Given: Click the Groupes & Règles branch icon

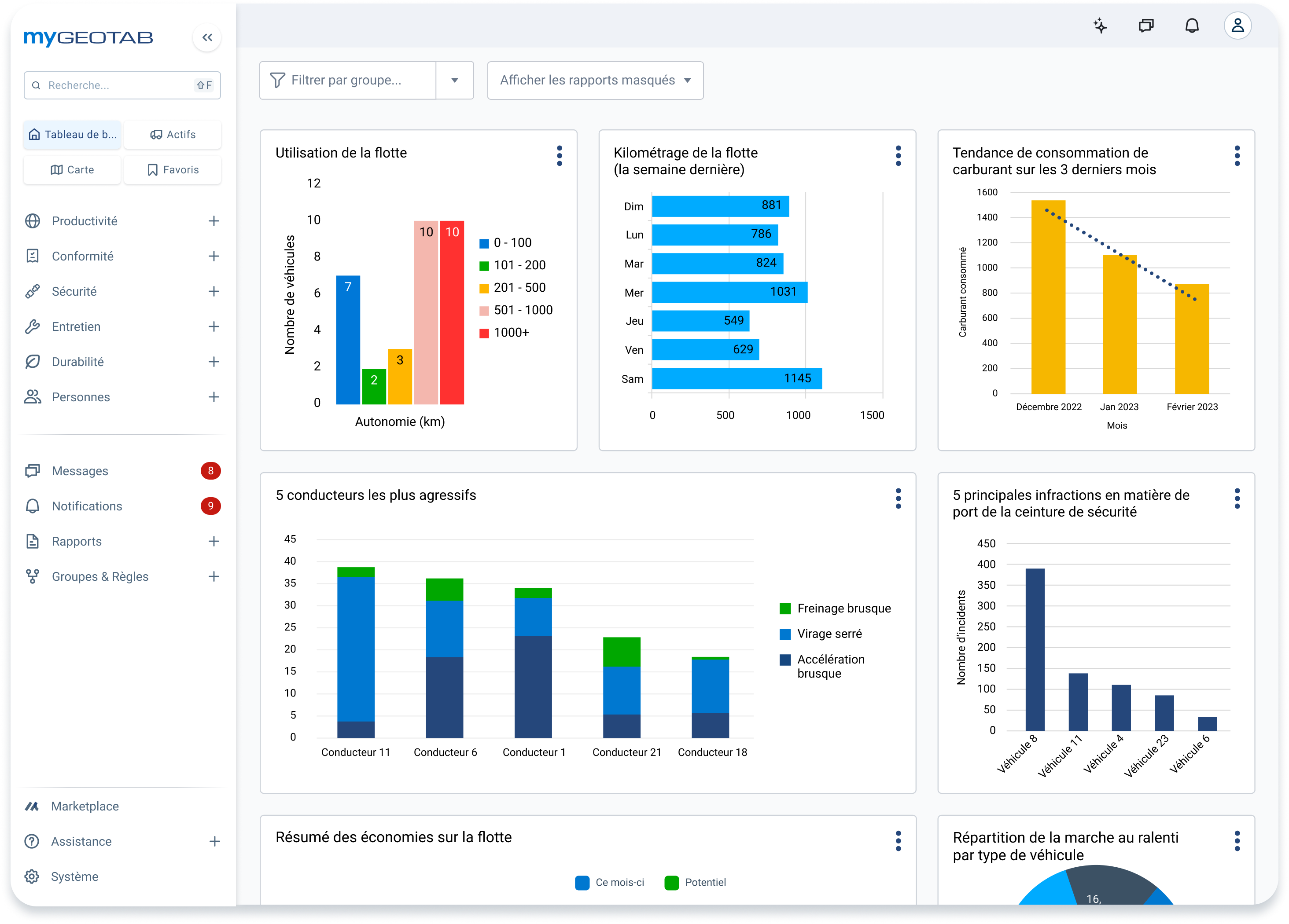Looking at the screenshot, I should coord(33,576).
